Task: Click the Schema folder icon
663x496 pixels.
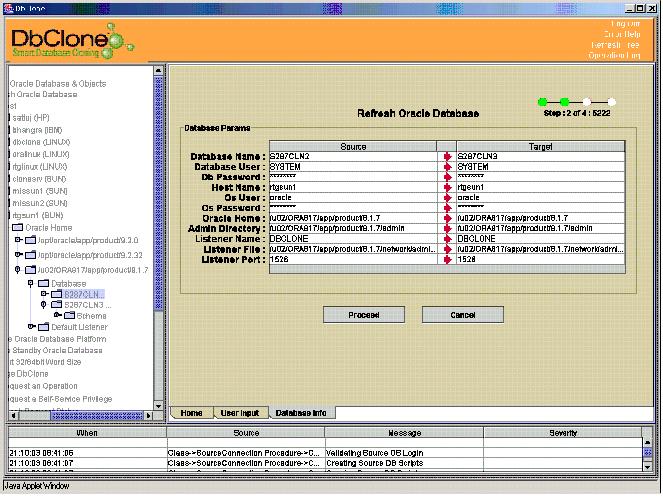Action: coord(69,315)
